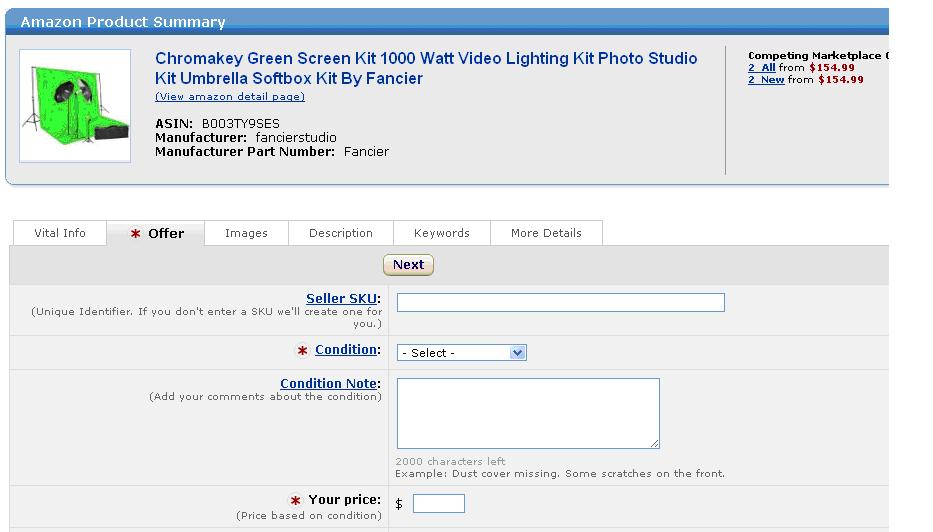Screen dimensions: 933x532
Task: Switch to the Vital Info tab
Action: point(60,233)
